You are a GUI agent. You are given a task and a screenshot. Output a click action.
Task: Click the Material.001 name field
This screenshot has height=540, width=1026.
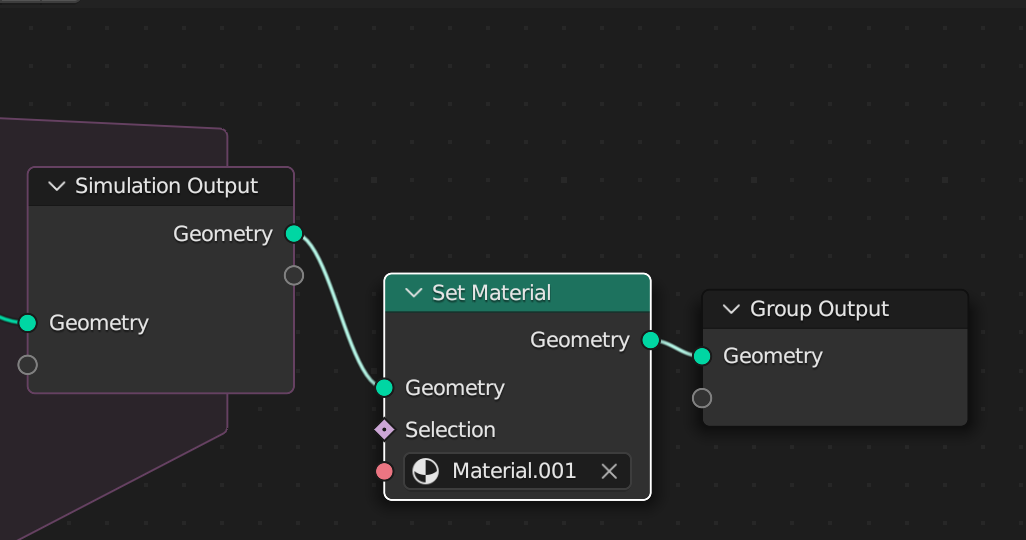click(x=514, y=471)
